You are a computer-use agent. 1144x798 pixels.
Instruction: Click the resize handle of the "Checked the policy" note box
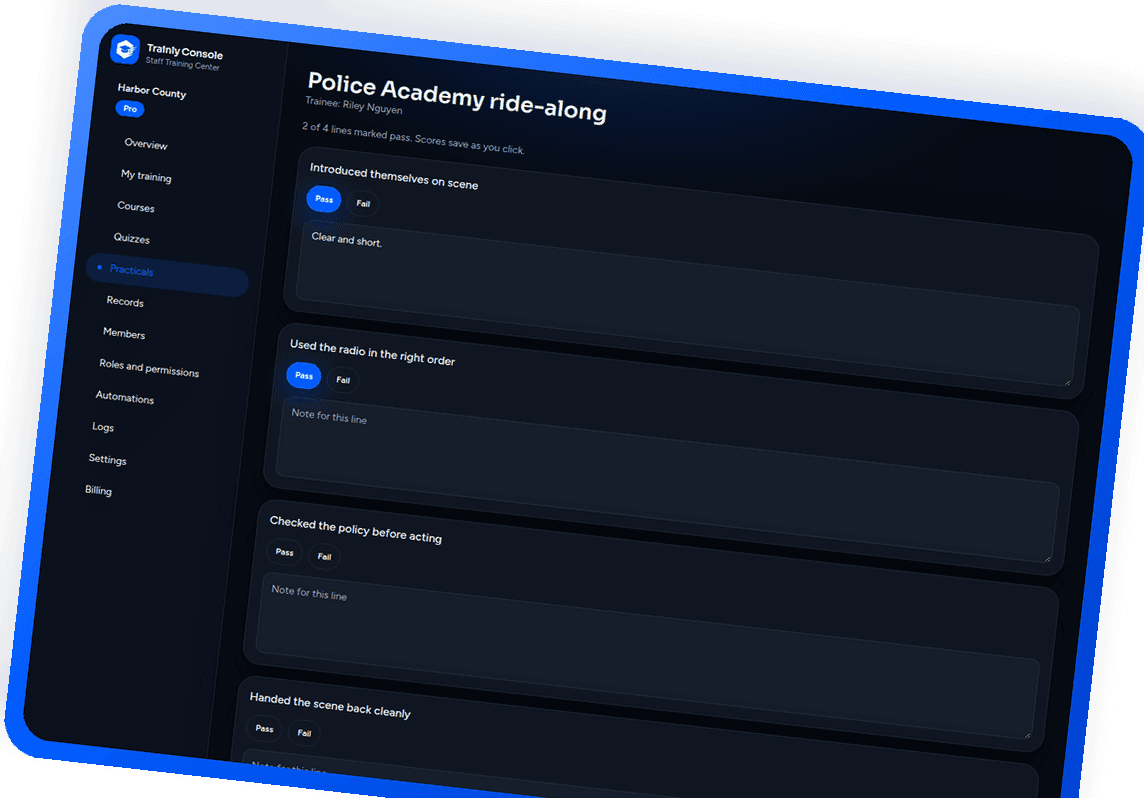pyautogui.click(x=1027, y=735)
